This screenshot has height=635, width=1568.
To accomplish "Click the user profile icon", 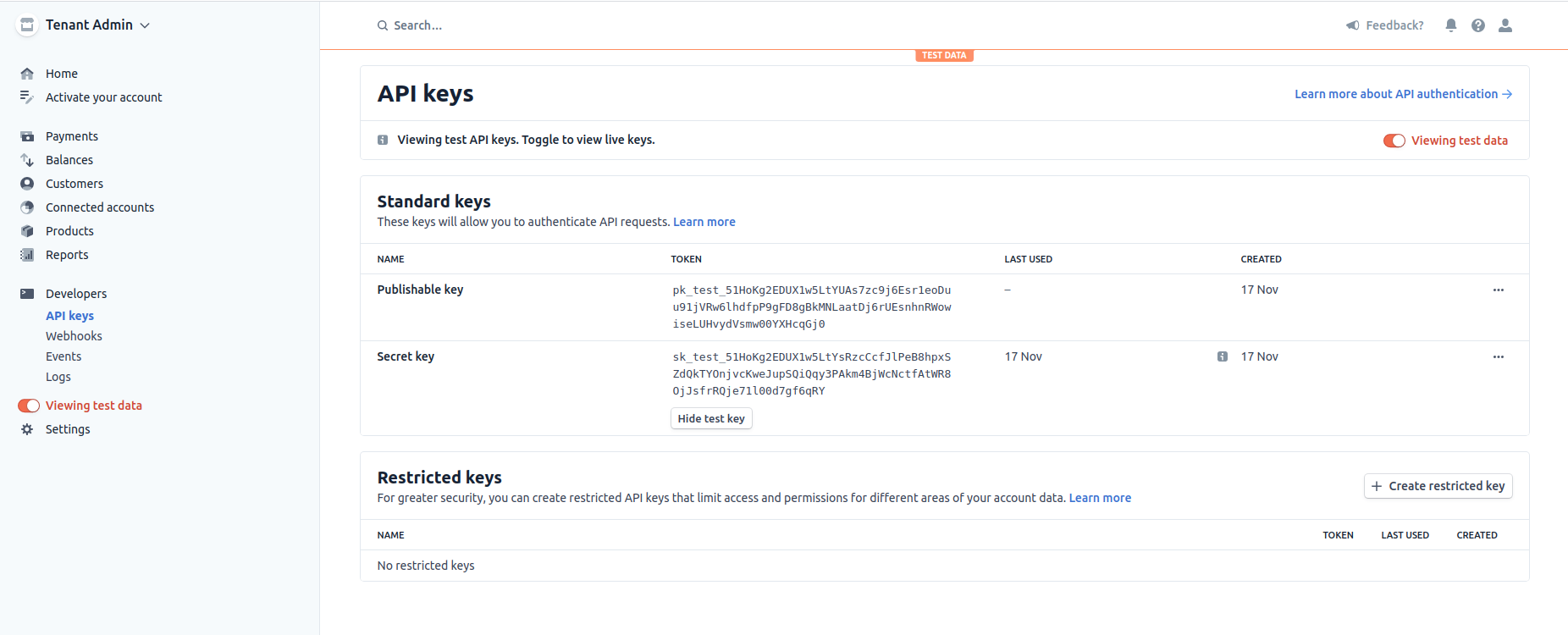I will click(x=1505, y=25).
